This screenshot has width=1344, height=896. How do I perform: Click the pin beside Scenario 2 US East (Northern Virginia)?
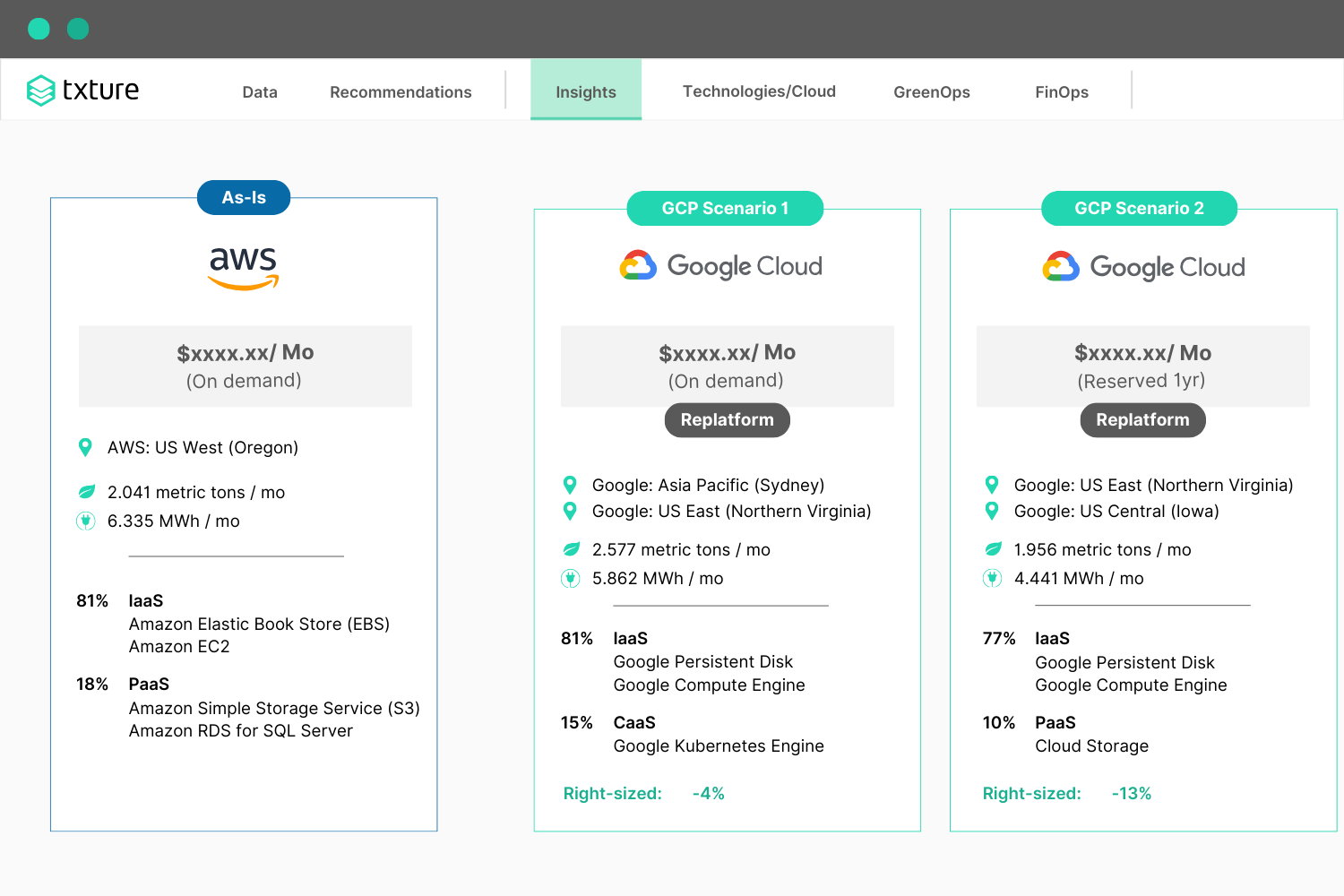[992, 485]
